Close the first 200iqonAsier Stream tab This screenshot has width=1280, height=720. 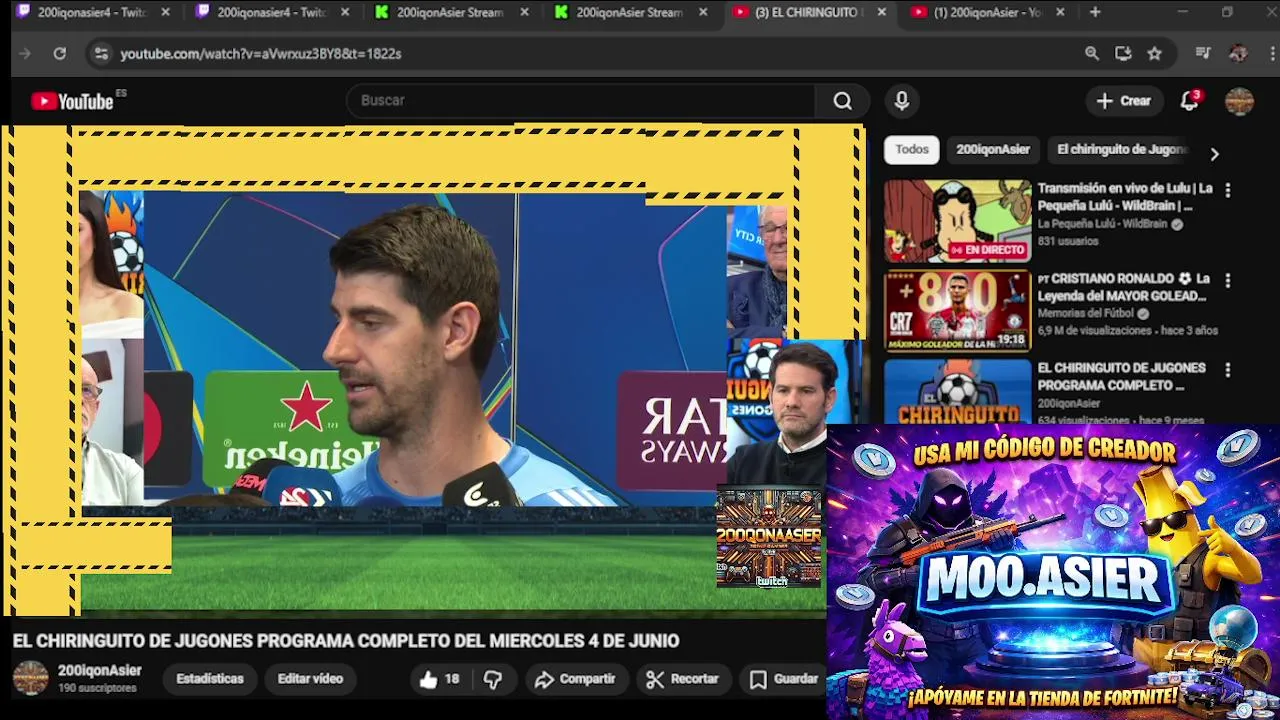[x=524, y=12]
